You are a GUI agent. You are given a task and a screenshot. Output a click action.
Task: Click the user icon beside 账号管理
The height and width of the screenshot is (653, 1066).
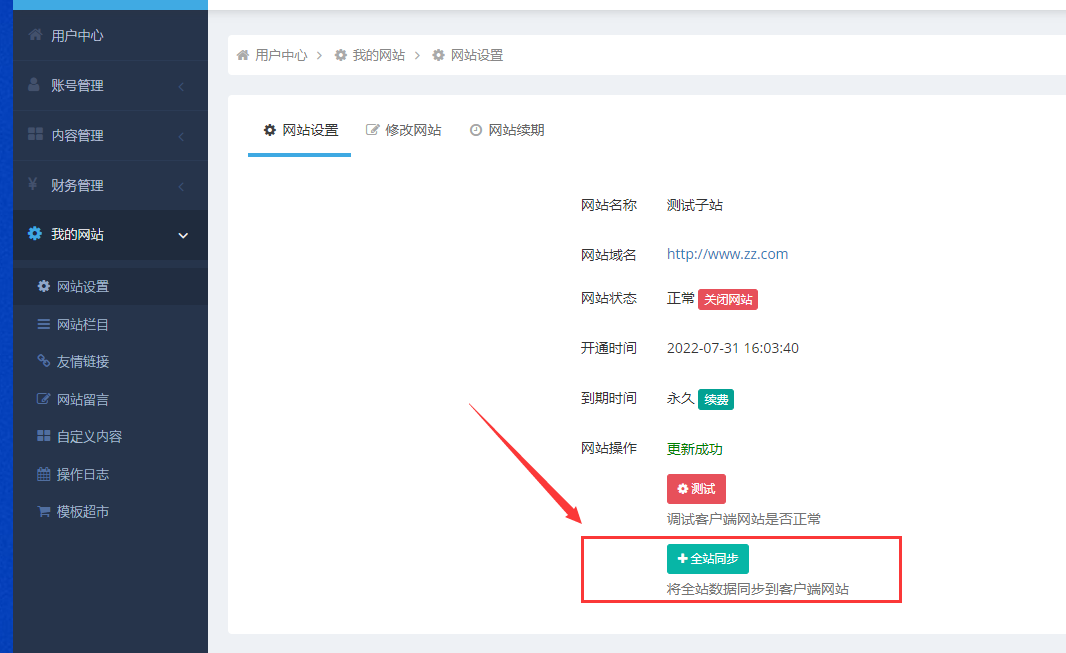[x=34, y=84]
